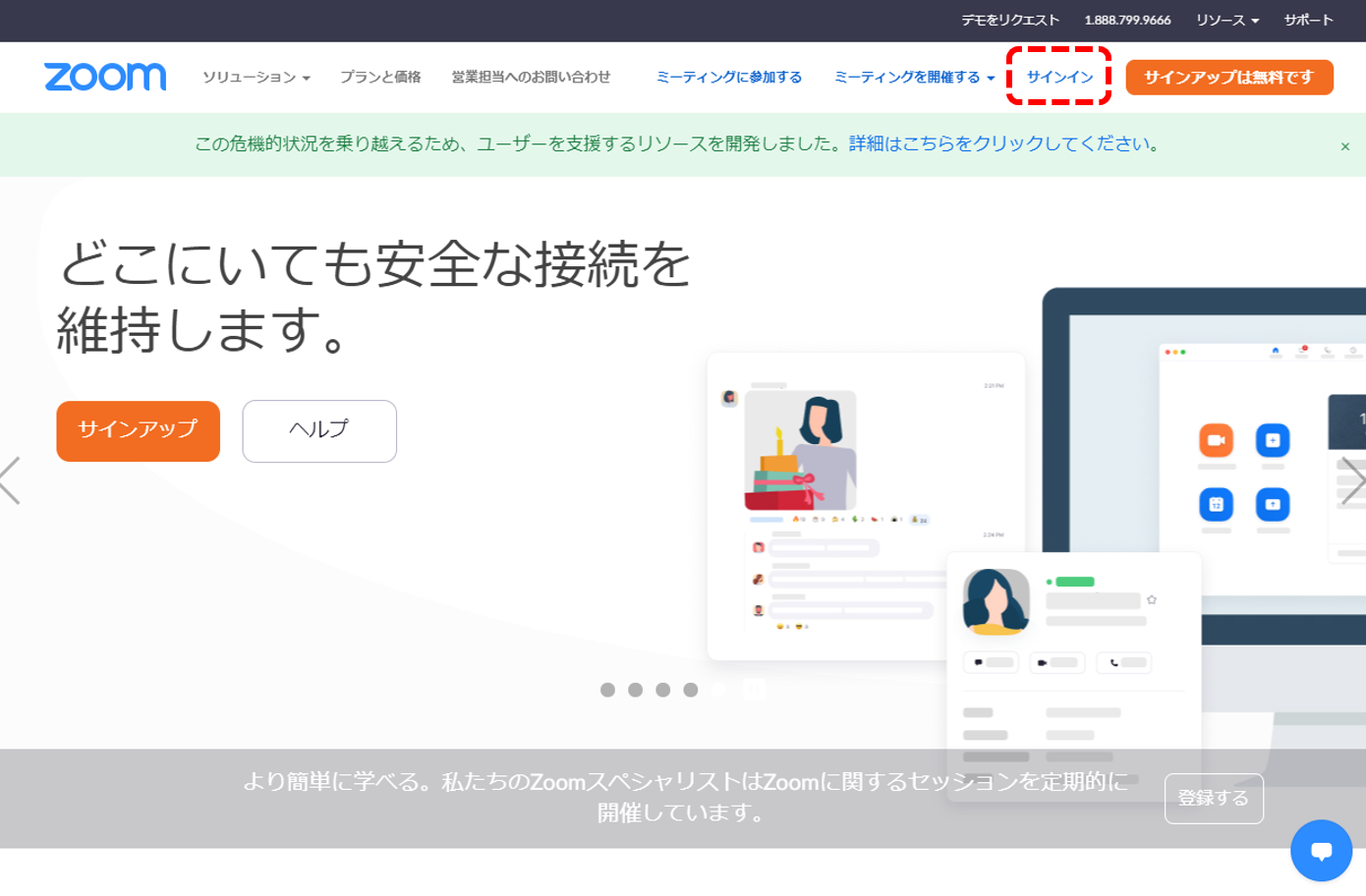Image resolution: width=1366 pixels, height=896 pixels.
Task: Select the second carousel dot
Action: (x=635, y=690)
